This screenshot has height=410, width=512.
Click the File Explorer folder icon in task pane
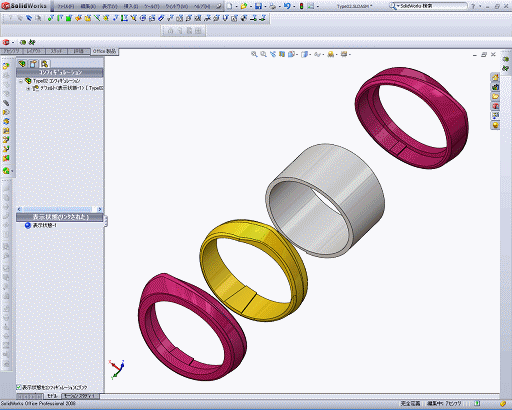pos(495,97)
